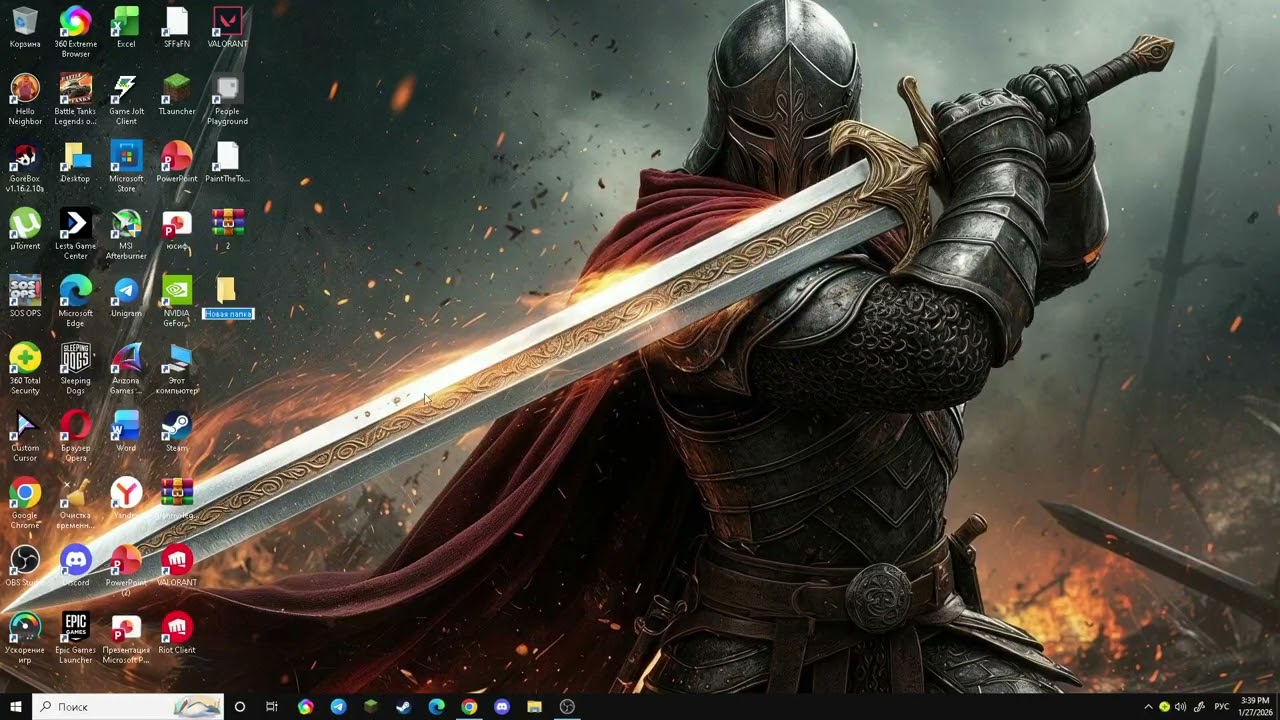Open Discord from the taskbar
Image resolution: width=1280 pixels, height=720 pixels.
[502, 706]
